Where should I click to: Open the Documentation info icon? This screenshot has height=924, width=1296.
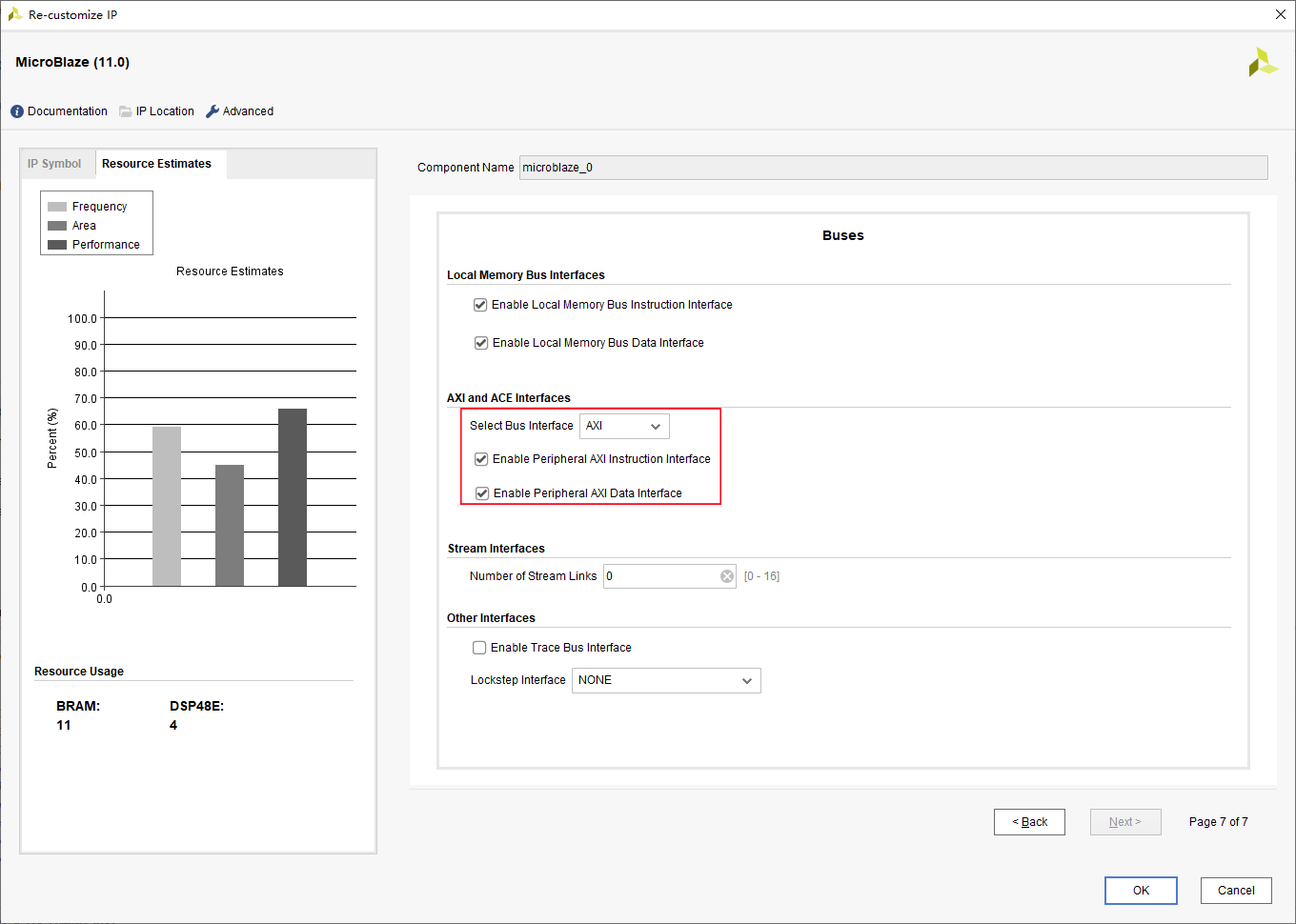coord(17,111)
